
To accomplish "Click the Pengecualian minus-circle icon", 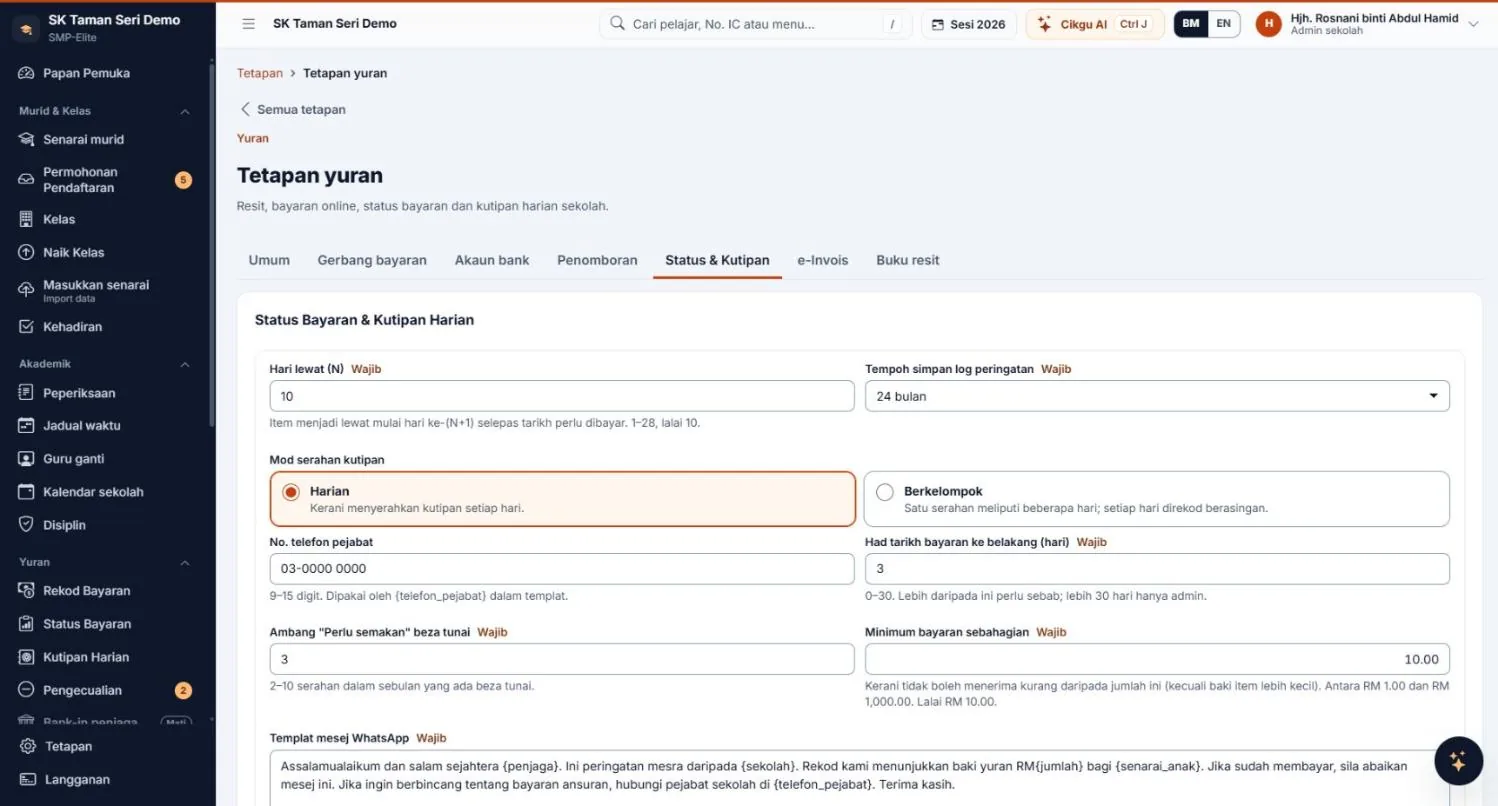I will pos(27,690).
